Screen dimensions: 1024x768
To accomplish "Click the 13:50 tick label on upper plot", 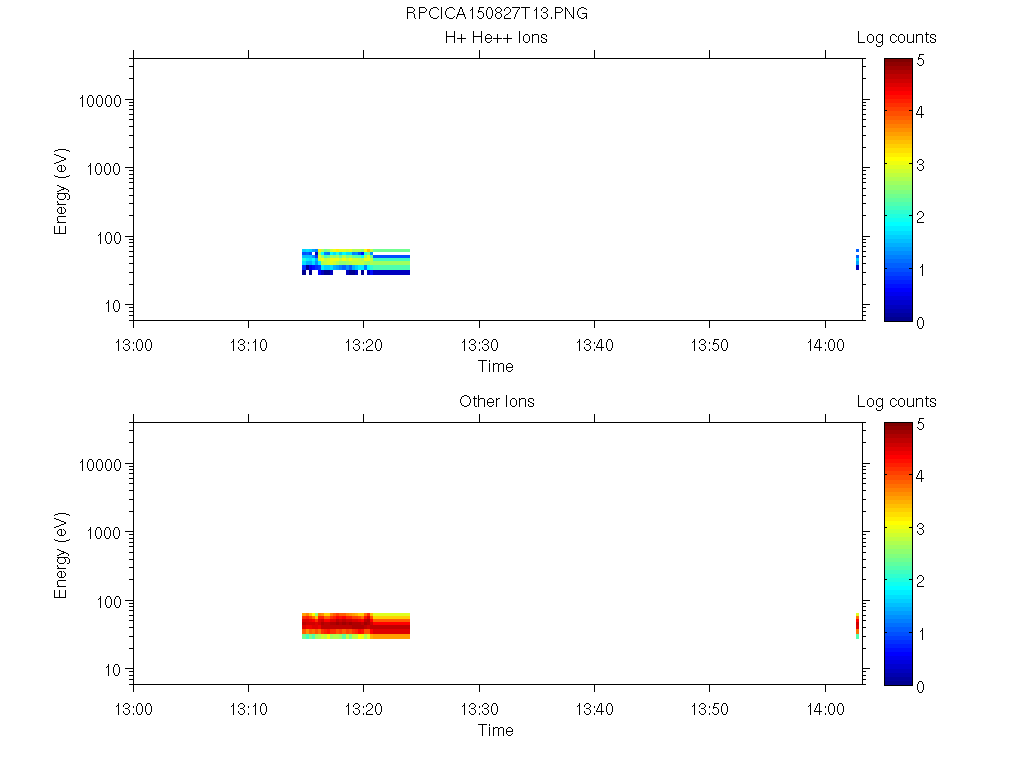I will click(709, 345).
